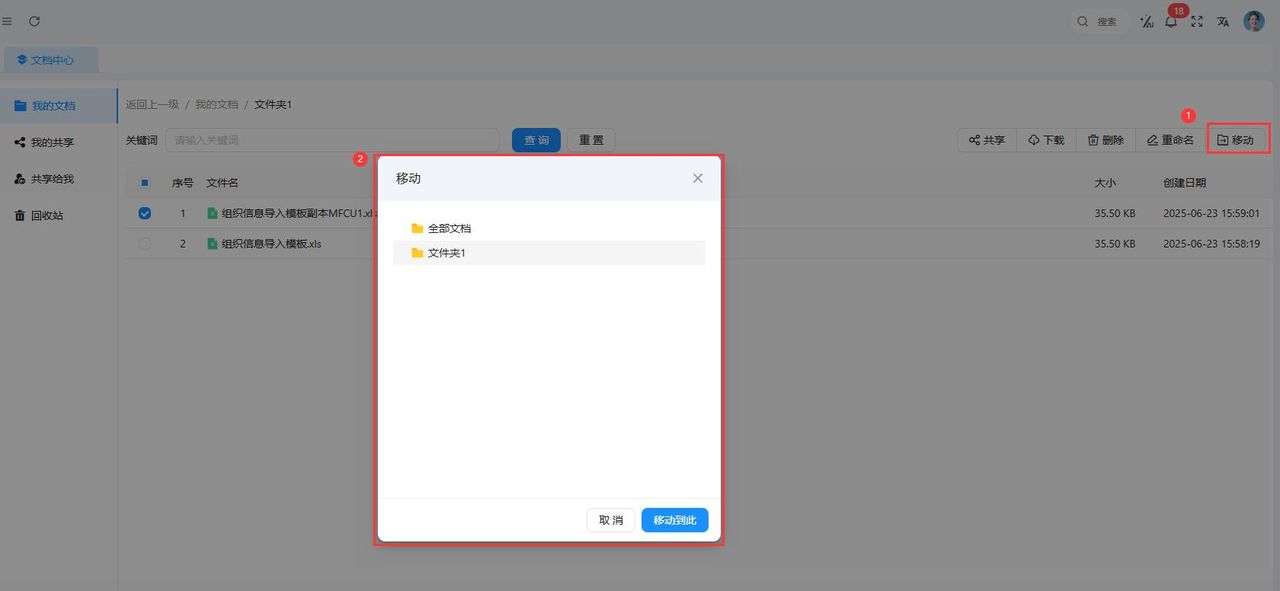Viewport: 1280px width, 591px height.
Task: Click the 移动 toolbar button
Action: tap(1236, 140)
